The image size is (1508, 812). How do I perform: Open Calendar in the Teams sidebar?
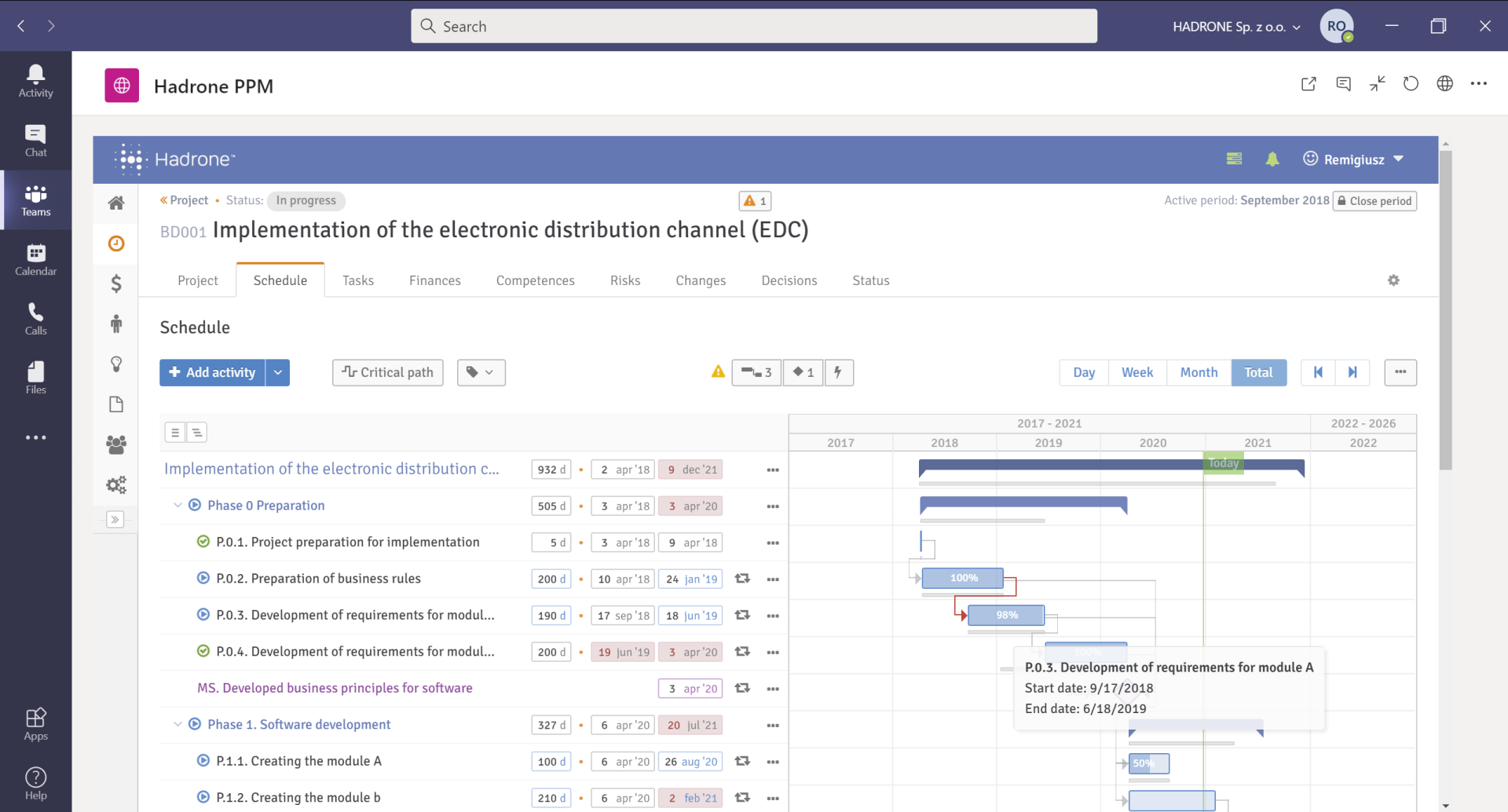click(x=35, y=260)
